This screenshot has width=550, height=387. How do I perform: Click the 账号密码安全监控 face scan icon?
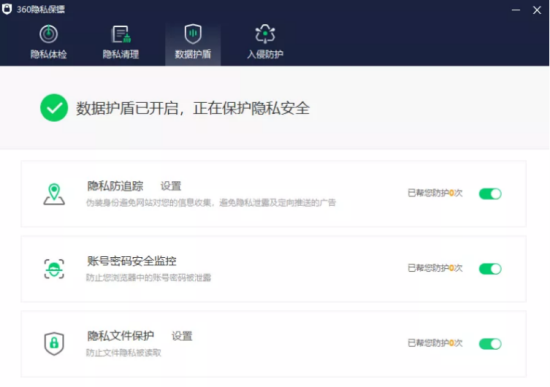[54, 269]
